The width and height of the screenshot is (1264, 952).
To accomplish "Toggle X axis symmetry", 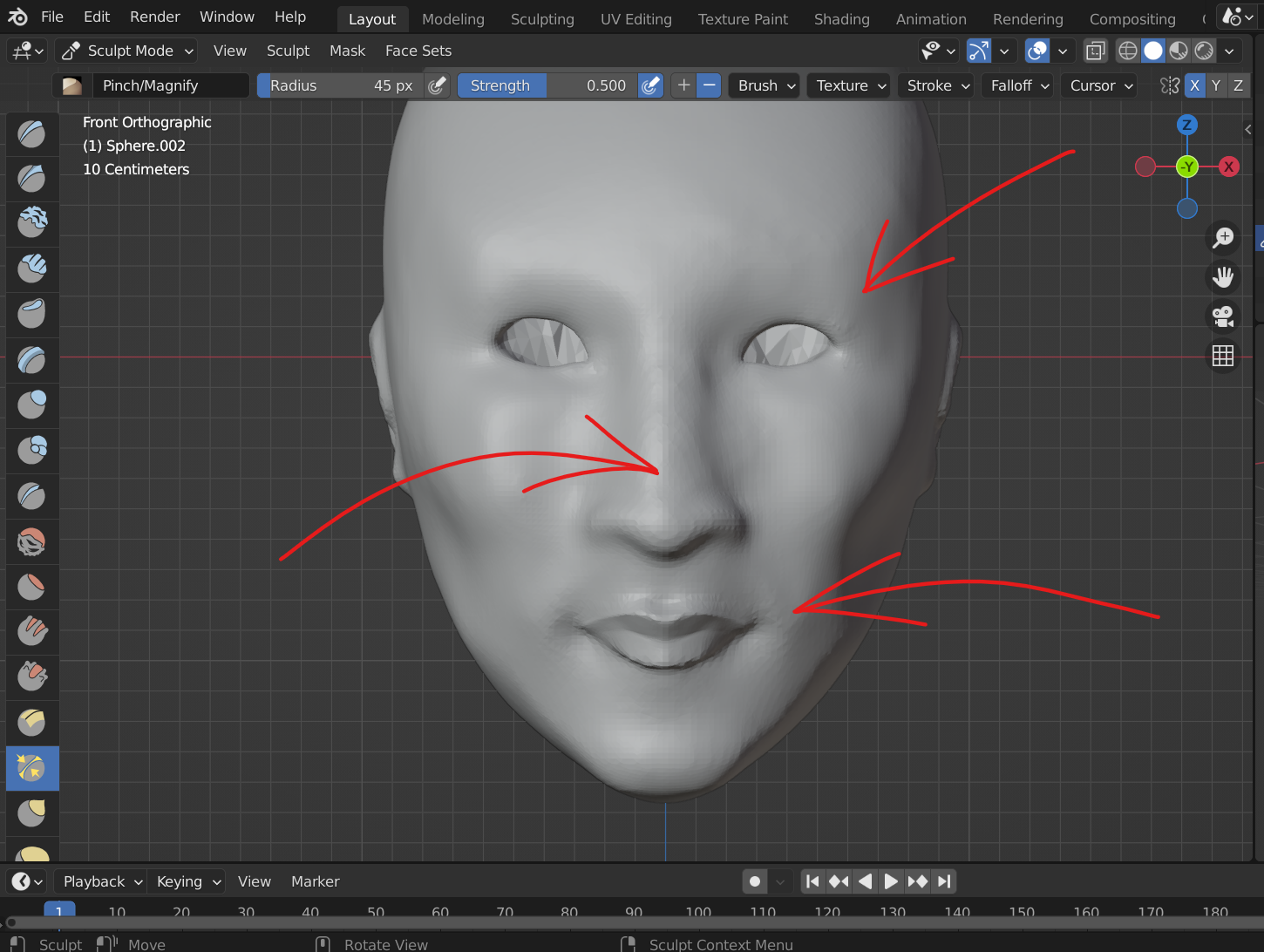I will click(1194, 85).
